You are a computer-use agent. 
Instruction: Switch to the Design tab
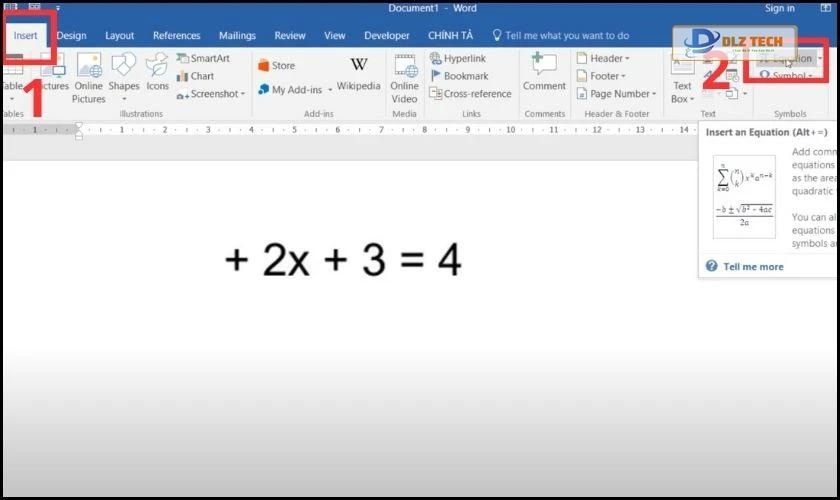coord(71,36)
